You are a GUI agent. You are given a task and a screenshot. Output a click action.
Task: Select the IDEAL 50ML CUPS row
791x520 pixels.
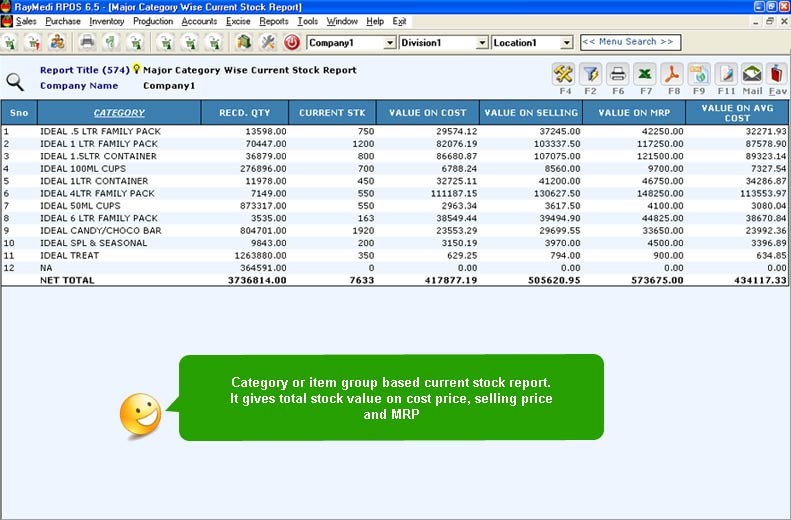tap(394, 206)
